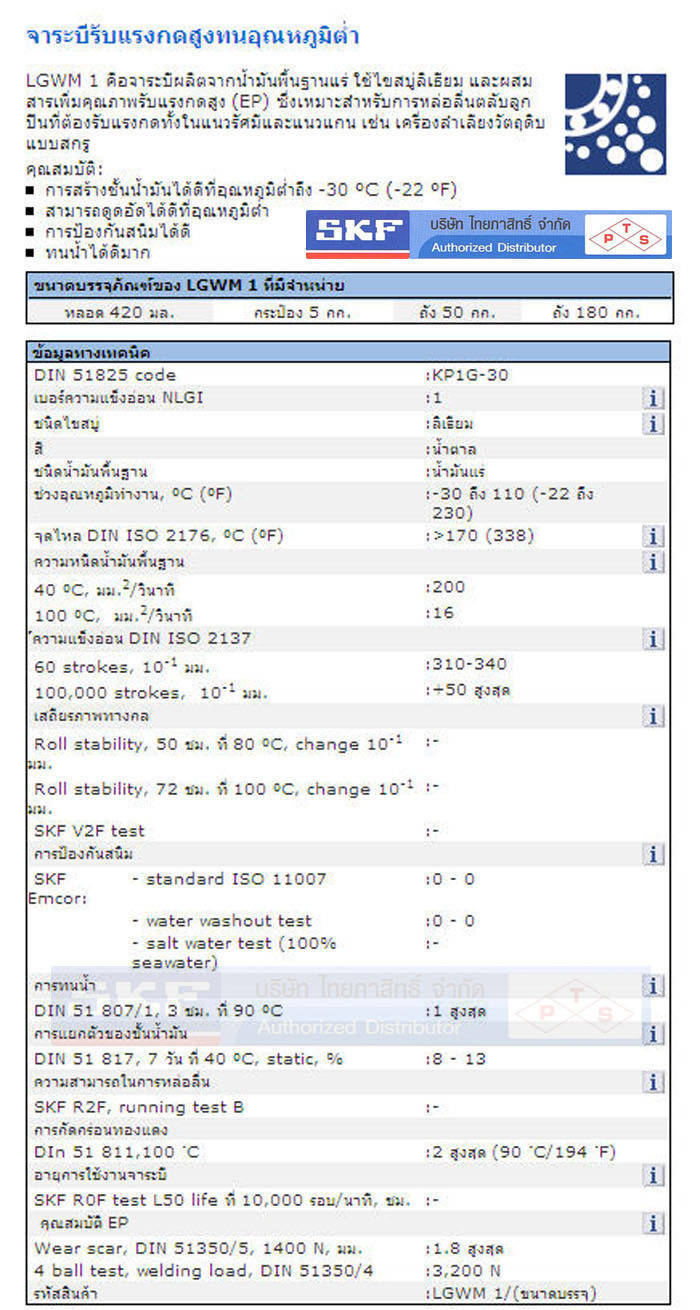Click the salt water test row label
This screenshot has height=1310, width=700.
tap(233, 952)
